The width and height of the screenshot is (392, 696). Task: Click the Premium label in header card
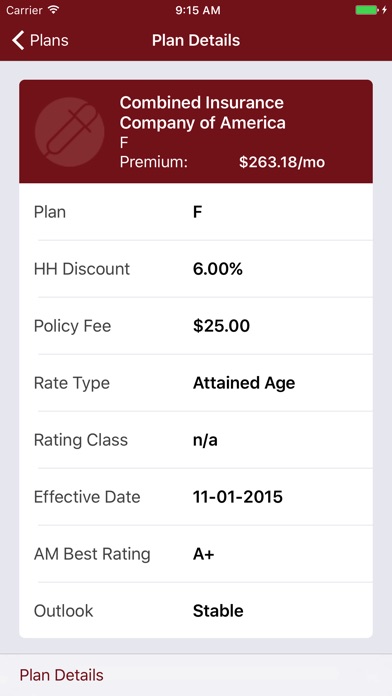tap(154, 162)
